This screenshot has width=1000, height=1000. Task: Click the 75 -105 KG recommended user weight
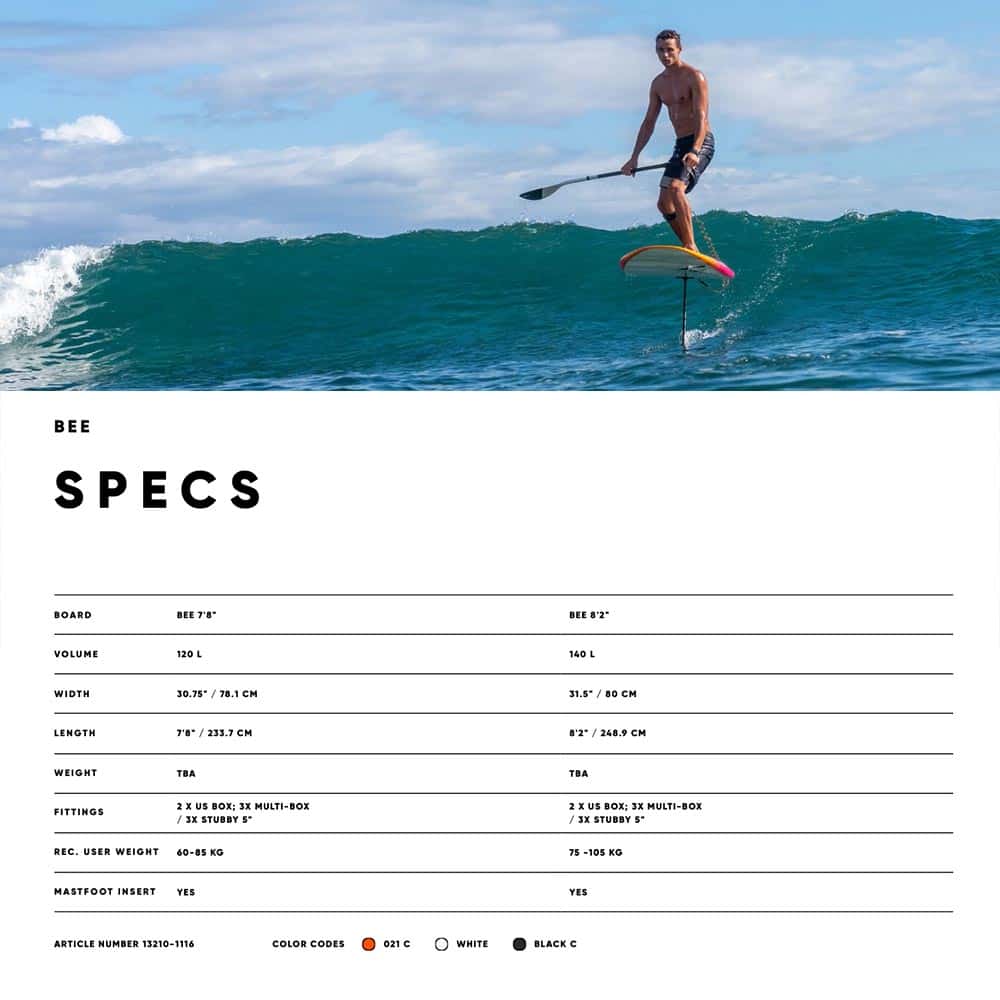596,853
